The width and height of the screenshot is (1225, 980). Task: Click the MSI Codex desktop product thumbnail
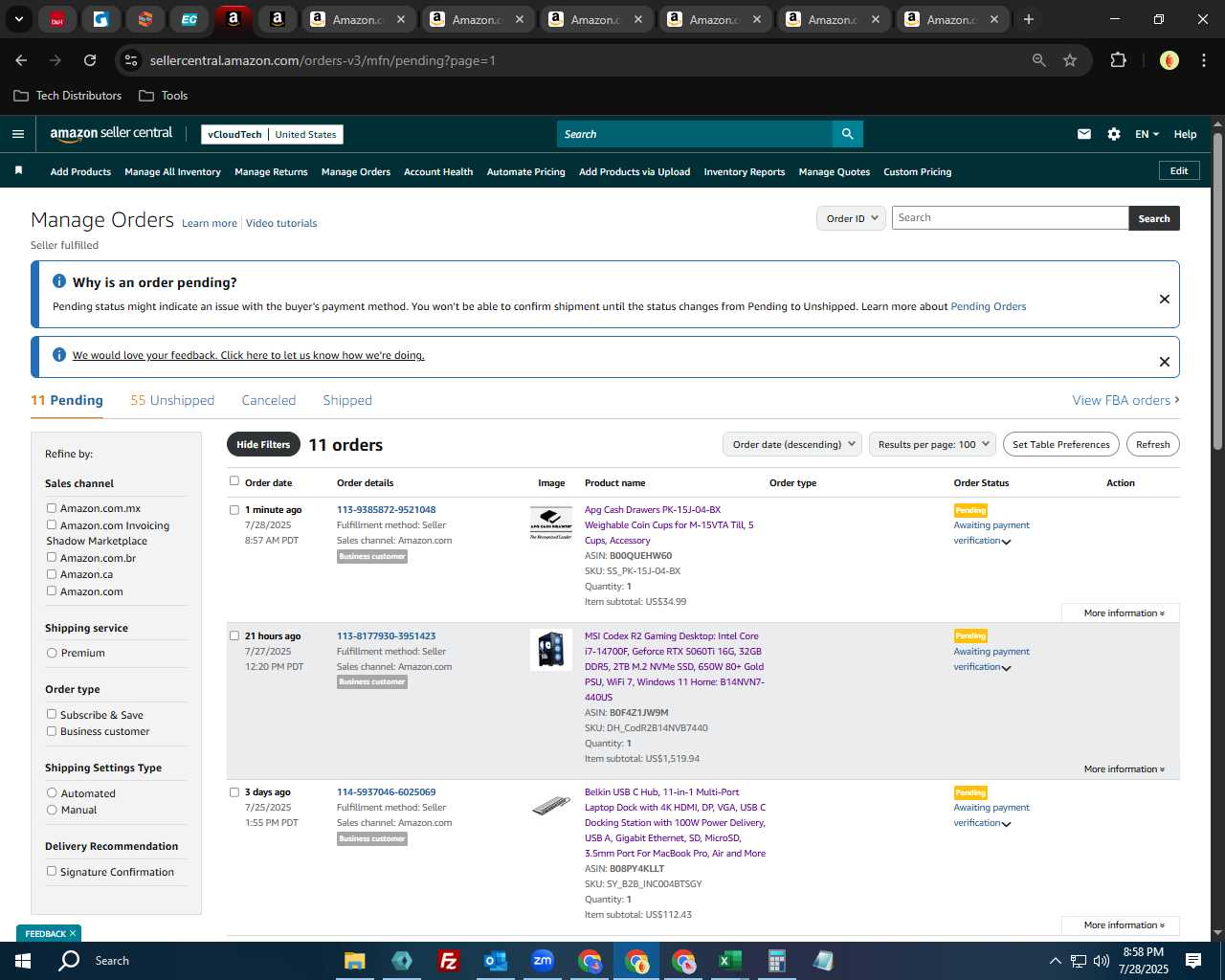point(551,650)
